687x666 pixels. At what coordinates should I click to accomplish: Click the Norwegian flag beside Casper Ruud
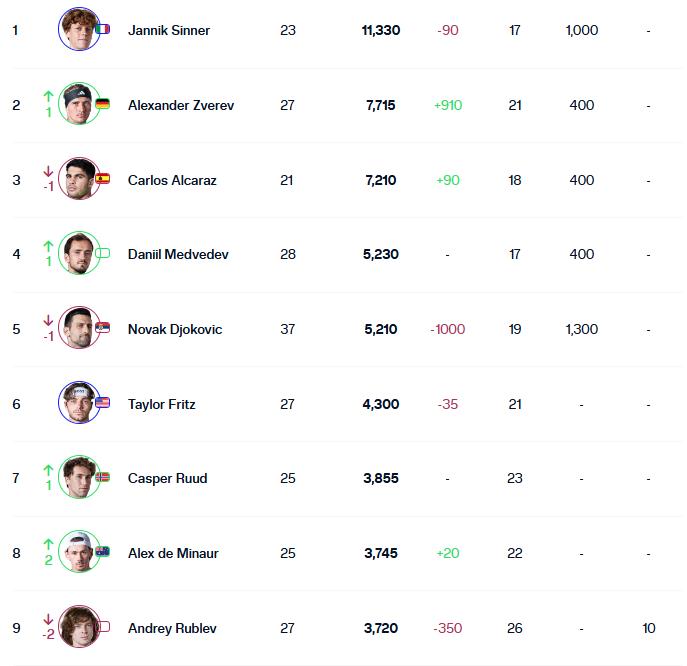tap(103, 477)
